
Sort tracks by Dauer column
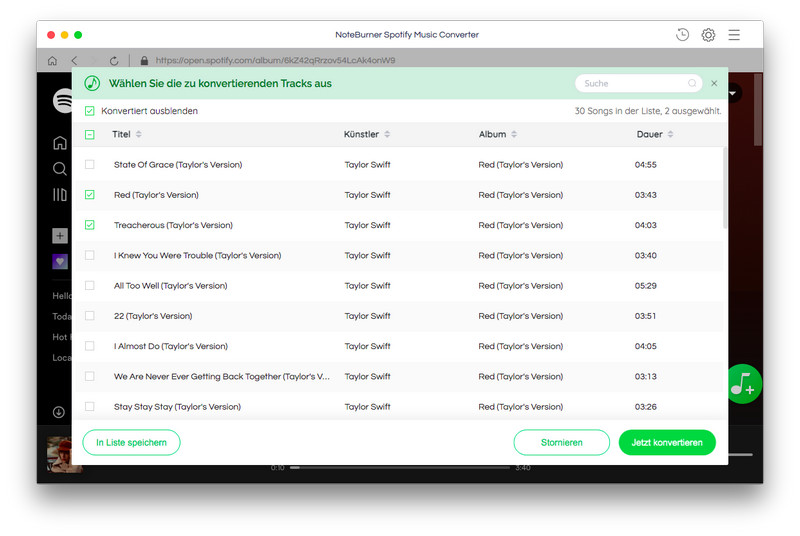click(655, 134)
